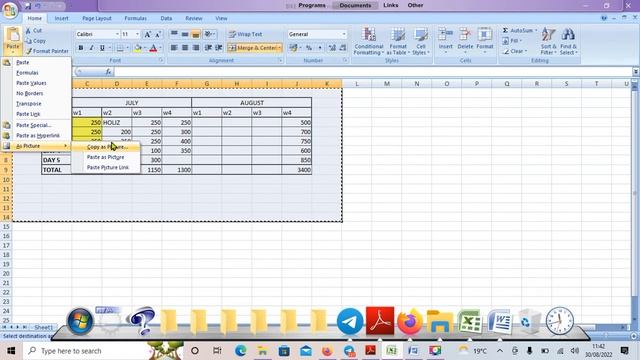This screenshot has height=360, width=640.
Task: Open the Font Color dropdown arrow
Action: pyautogui.click(x=160, y=48)
